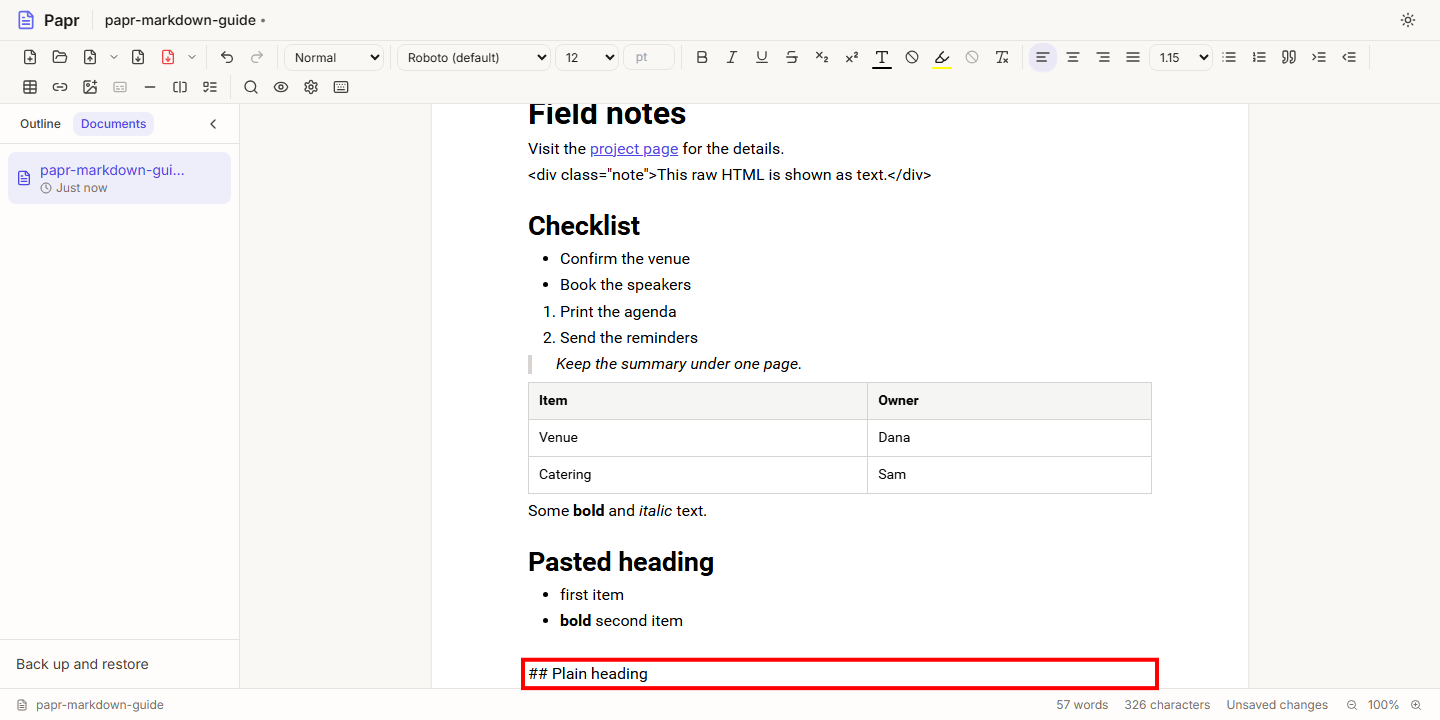This screenshot has height=720, width=1440.
Task: Follow the project page link
Action: (634, 149)
